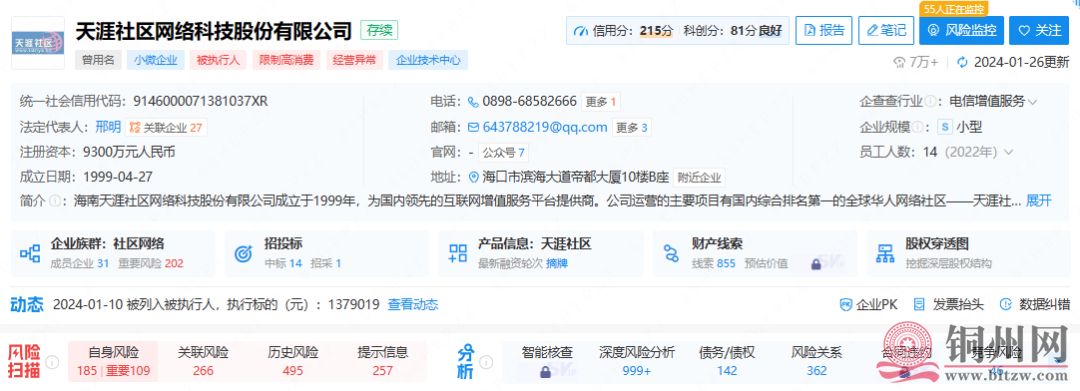The width and height of the screenshot is (1080, 391).
Task: Open 中标 14 link
Action: [283, 263]
